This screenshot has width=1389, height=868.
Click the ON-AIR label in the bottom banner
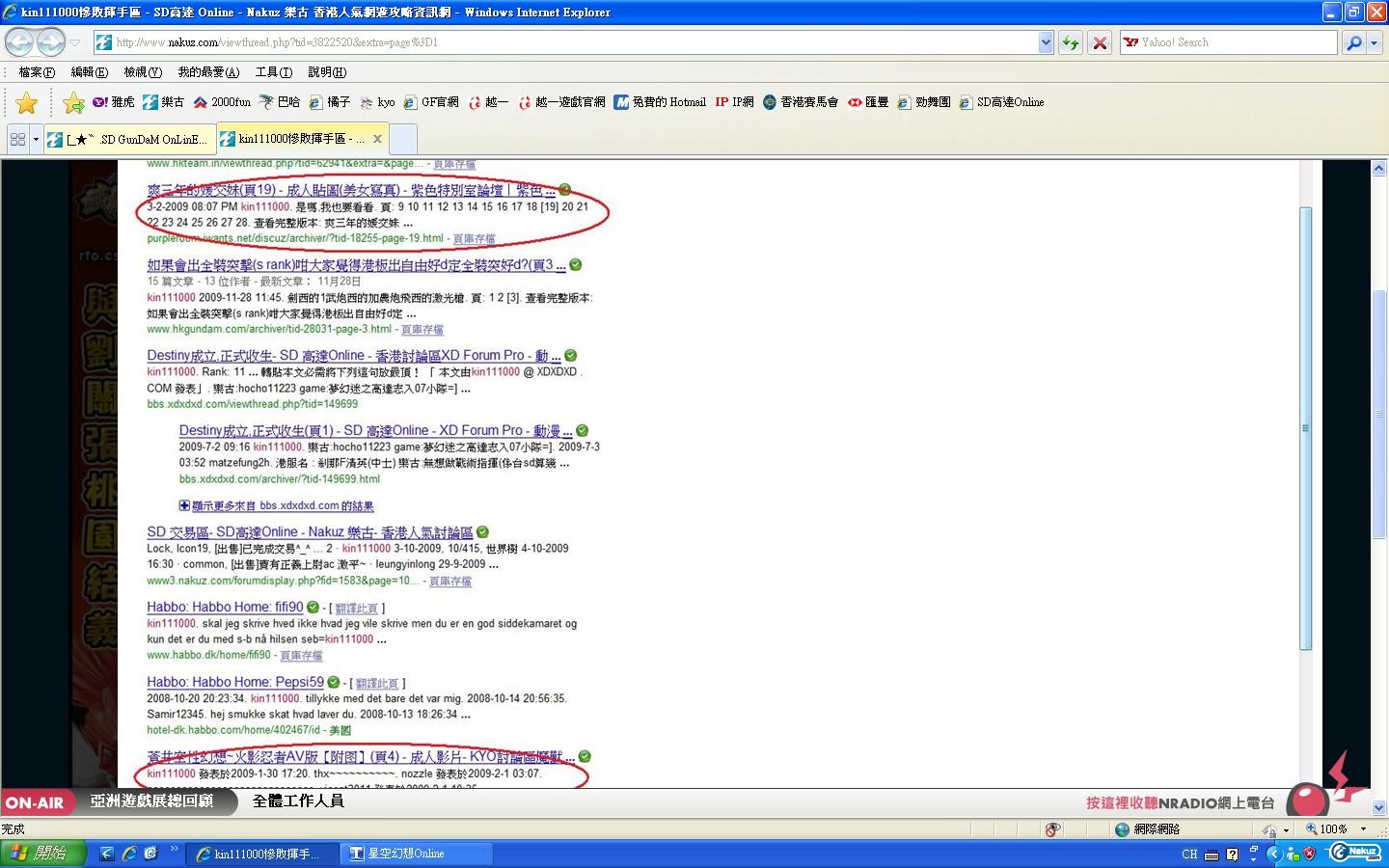[35, 802]
